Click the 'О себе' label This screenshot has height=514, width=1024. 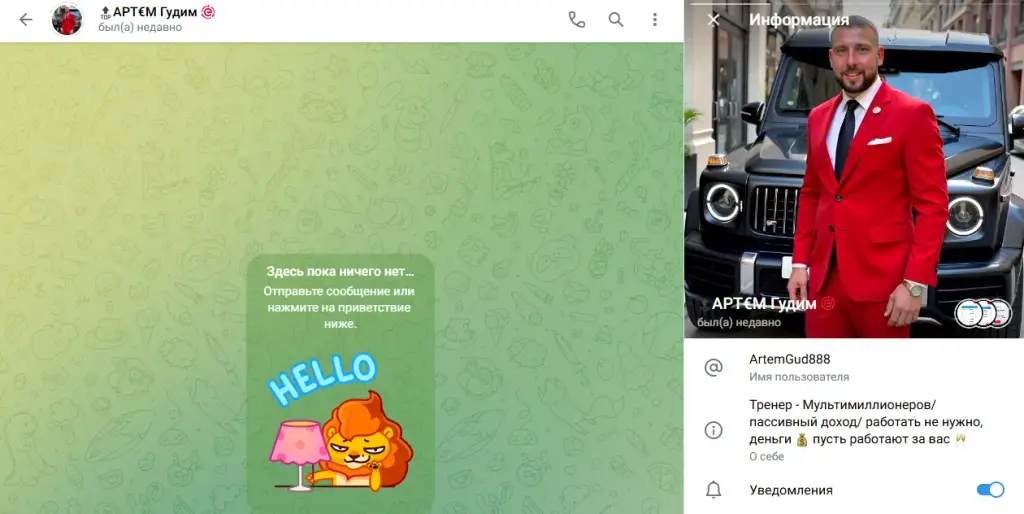[x=767, y=457]
